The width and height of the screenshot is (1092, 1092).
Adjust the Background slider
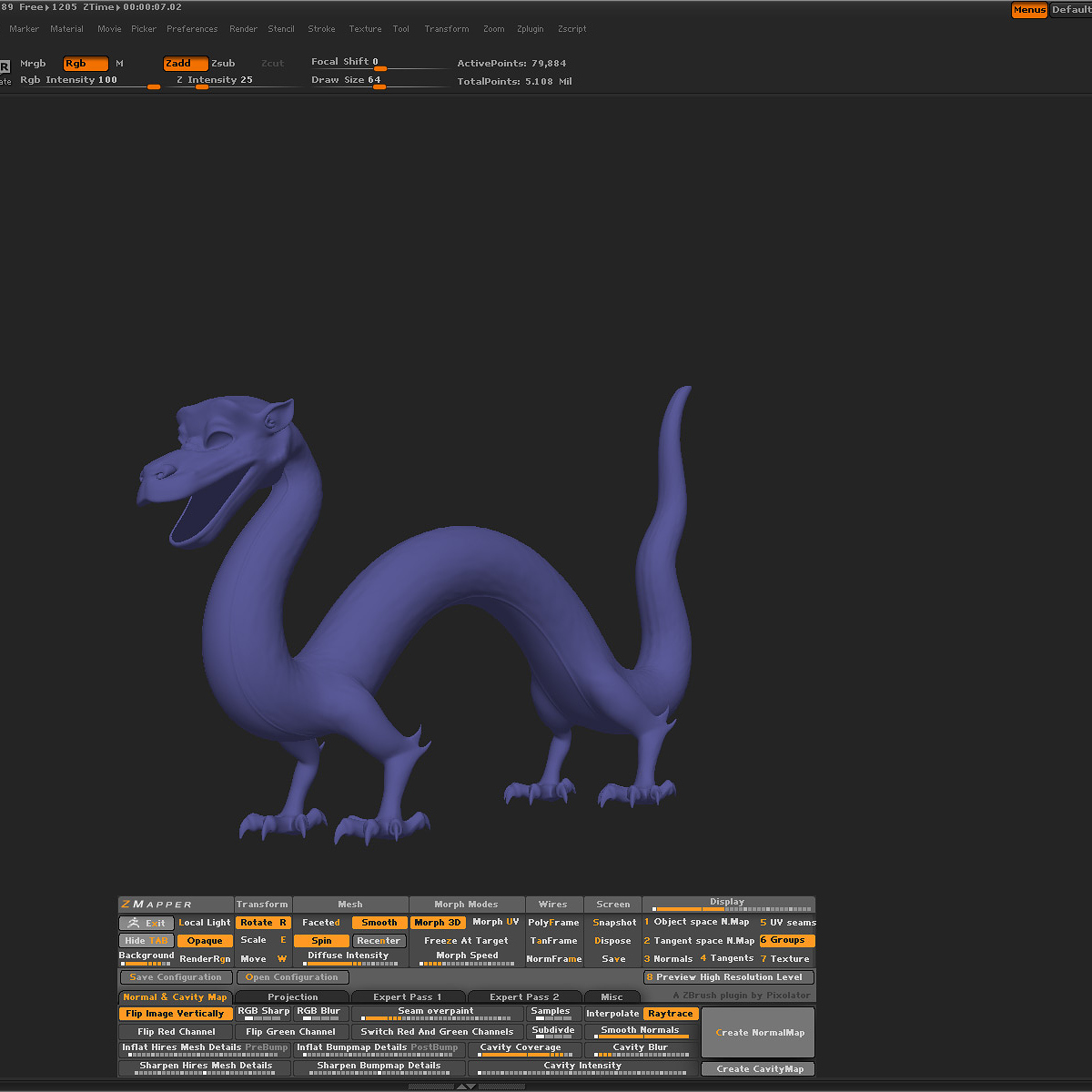(146, 958)
